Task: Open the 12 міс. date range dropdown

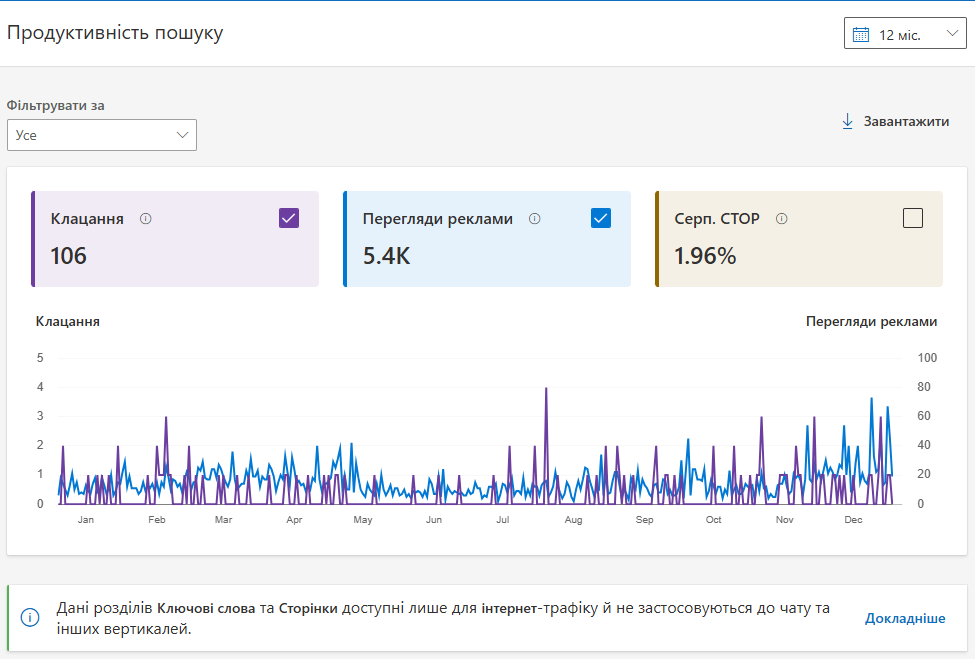Action: 905,34
